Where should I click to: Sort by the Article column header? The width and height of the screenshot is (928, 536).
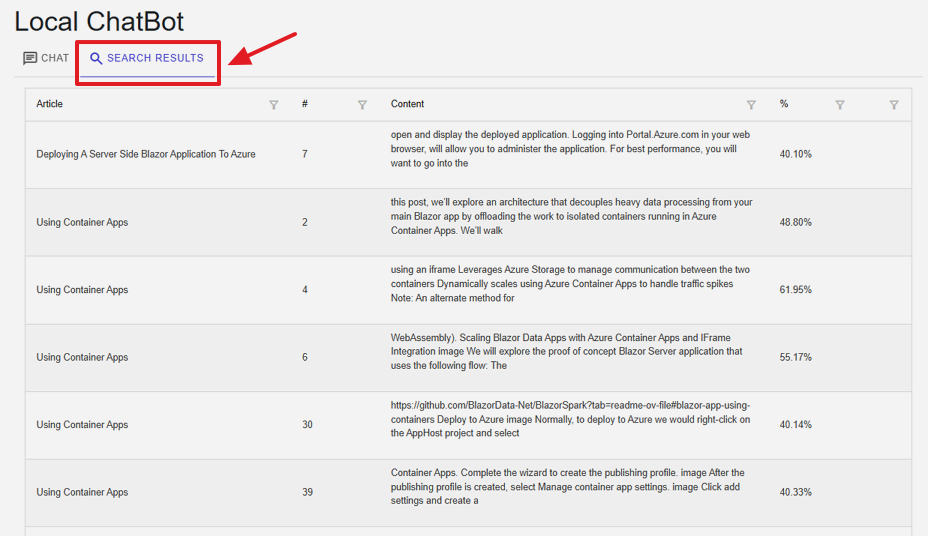(x=50, y=104)
